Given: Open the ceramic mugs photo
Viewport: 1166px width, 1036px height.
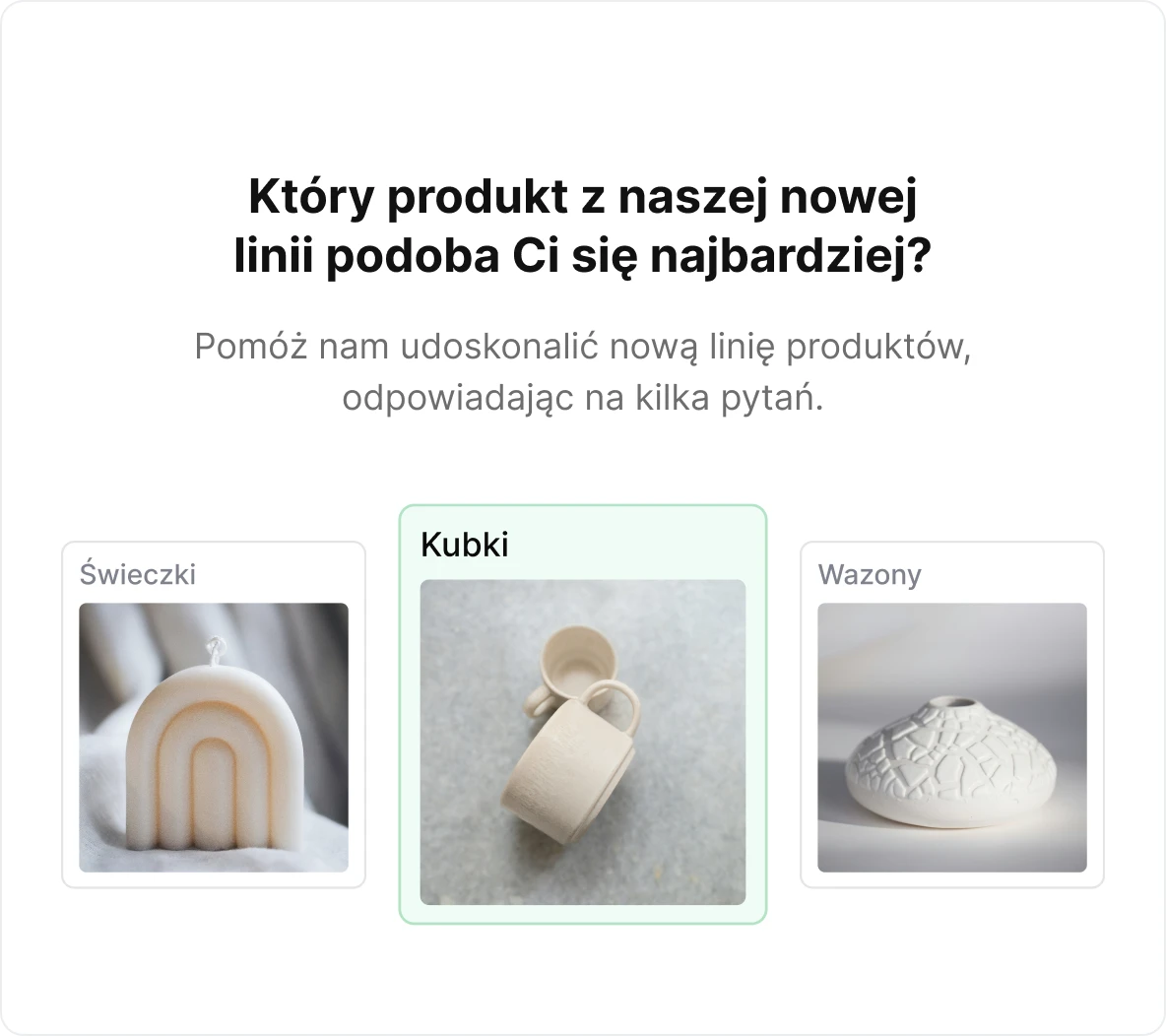Looking at the screenshot, I should click(x=583, y=743).
